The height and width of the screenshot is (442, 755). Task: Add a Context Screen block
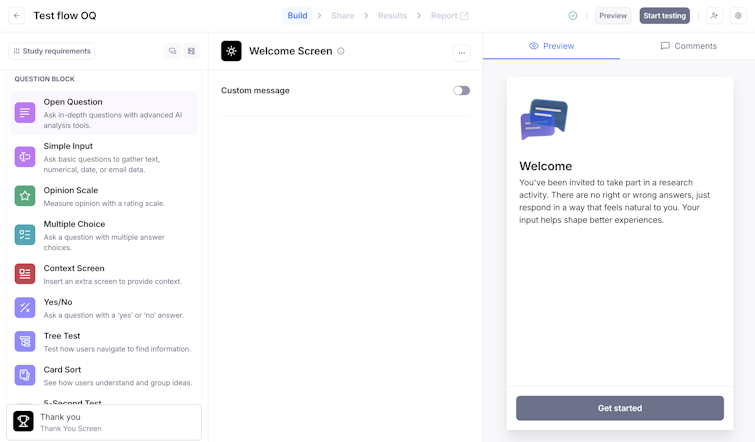pos(104,274)
